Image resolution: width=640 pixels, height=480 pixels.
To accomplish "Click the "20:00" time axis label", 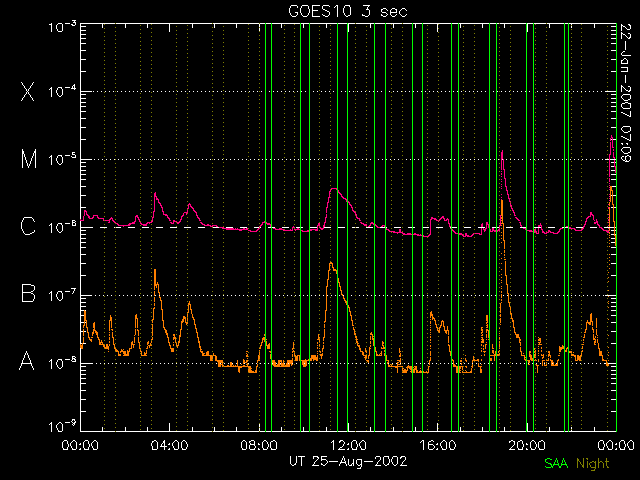I will tap(527, 445).
